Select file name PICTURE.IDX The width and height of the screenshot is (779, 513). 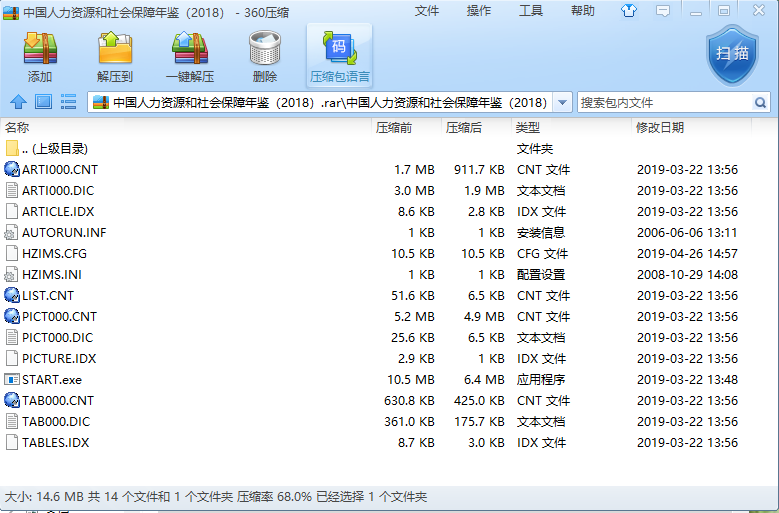[59, 359]
